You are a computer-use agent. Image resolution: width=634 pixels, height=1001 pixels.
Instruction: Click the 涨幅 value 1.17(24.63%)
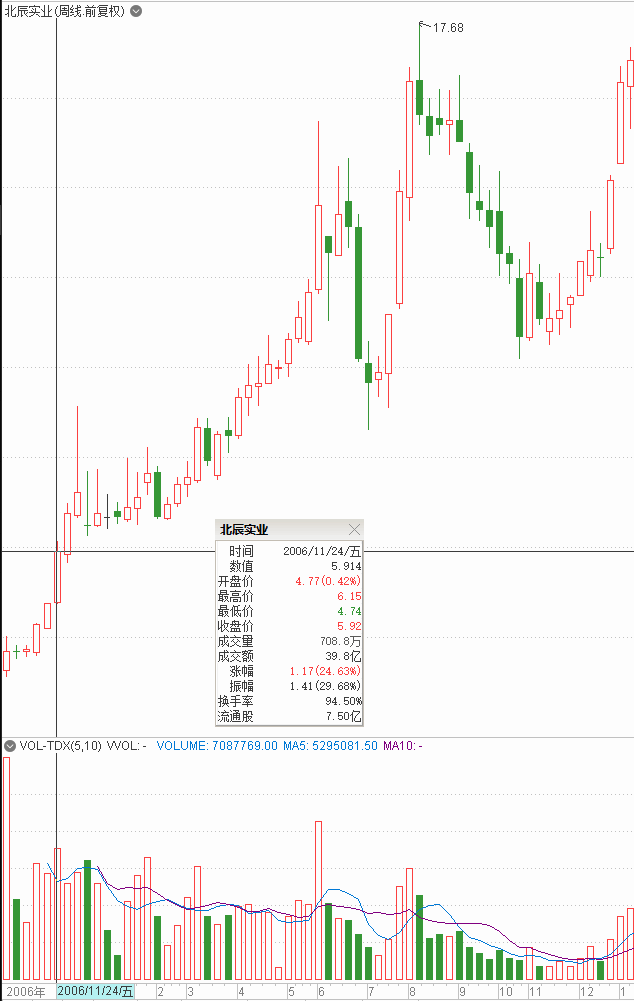(x=324, y=671)
